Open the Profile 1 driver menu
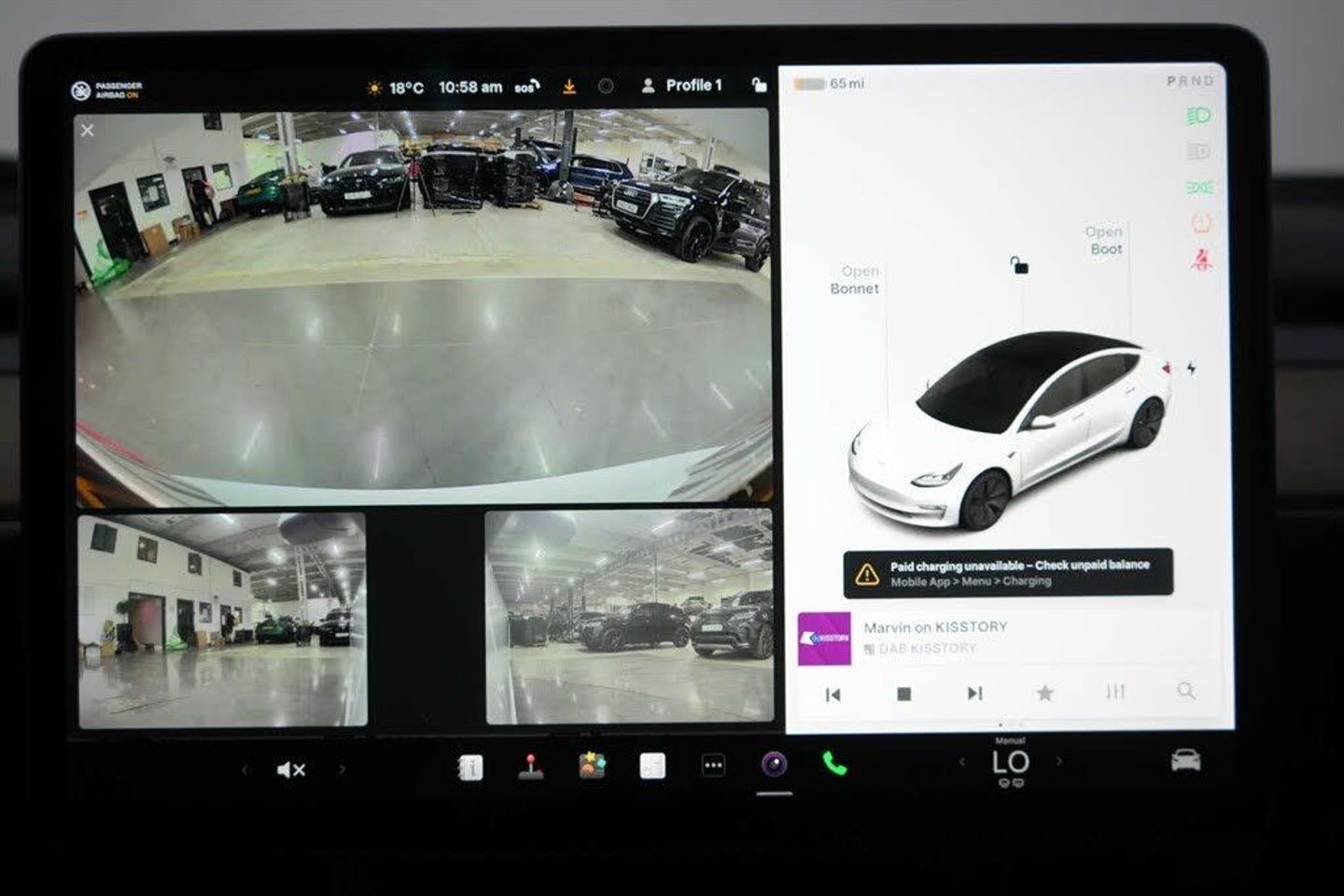 click(x=682, y=85)
